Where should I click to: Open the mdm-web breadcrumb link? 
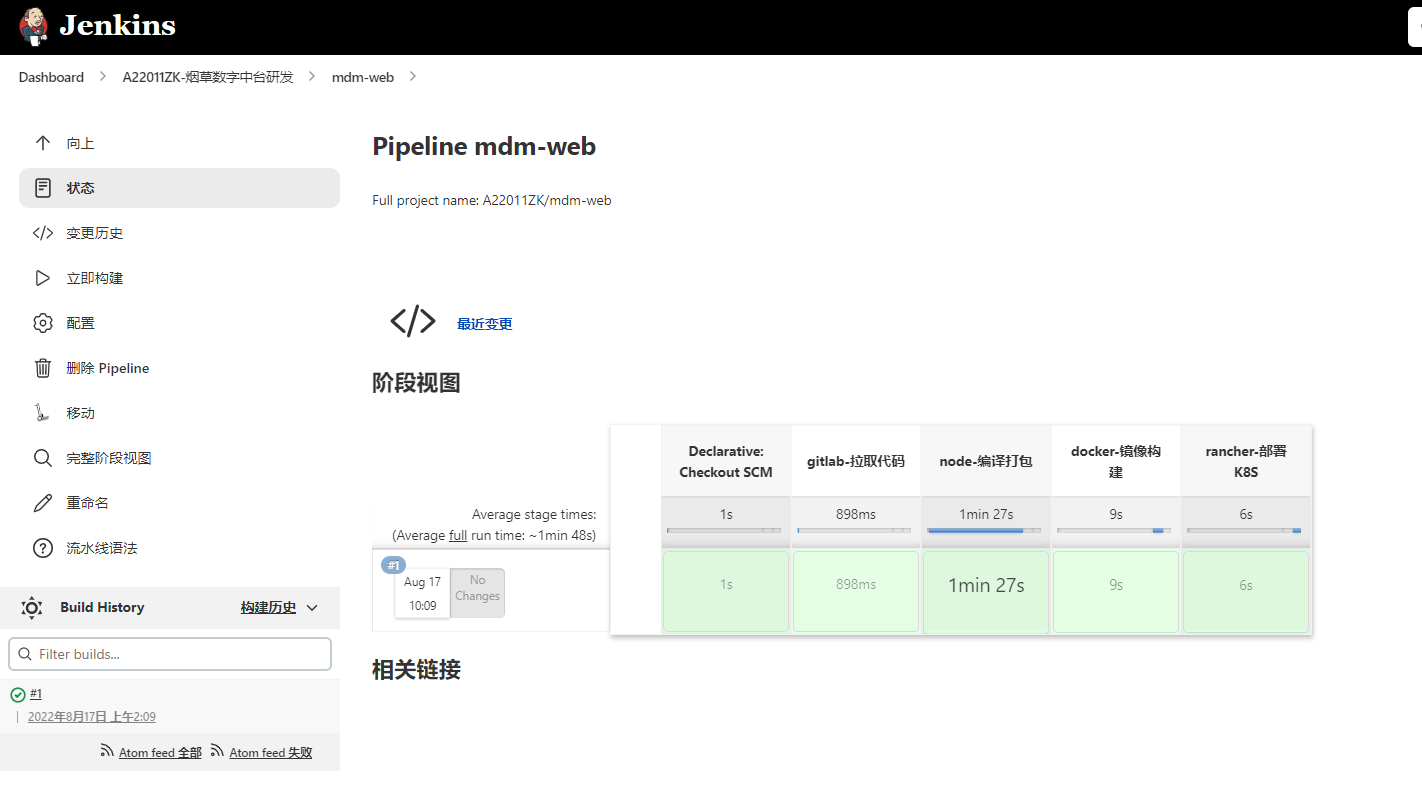363,77
